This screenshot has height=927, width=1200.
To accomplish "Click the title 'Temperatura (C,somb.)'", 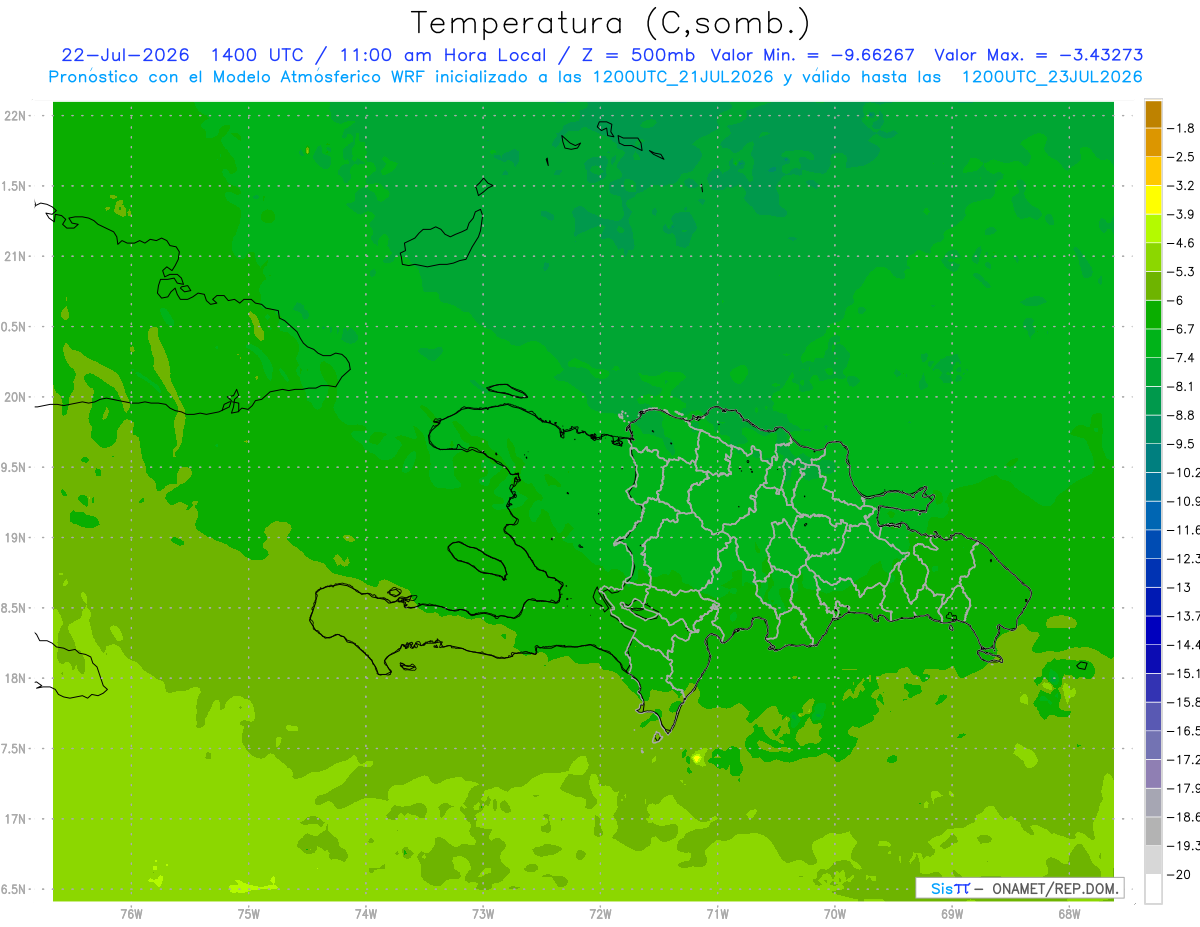I will (x=609, y=23).
